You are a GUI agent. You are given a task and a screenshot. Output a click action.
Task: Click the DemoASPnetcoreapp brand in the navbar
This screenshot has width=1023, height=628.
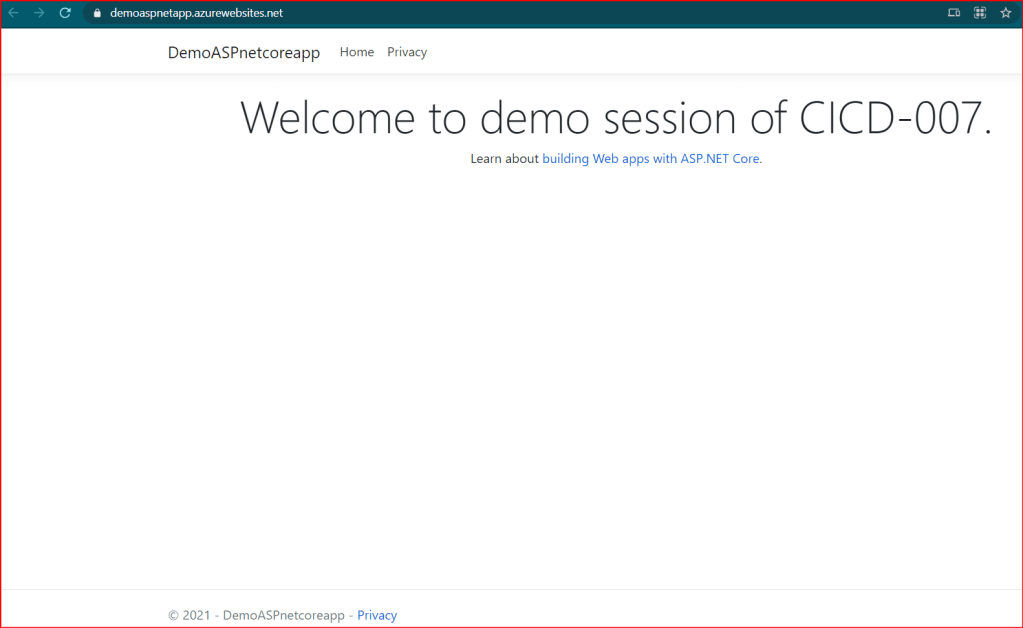tap(244, 53)
